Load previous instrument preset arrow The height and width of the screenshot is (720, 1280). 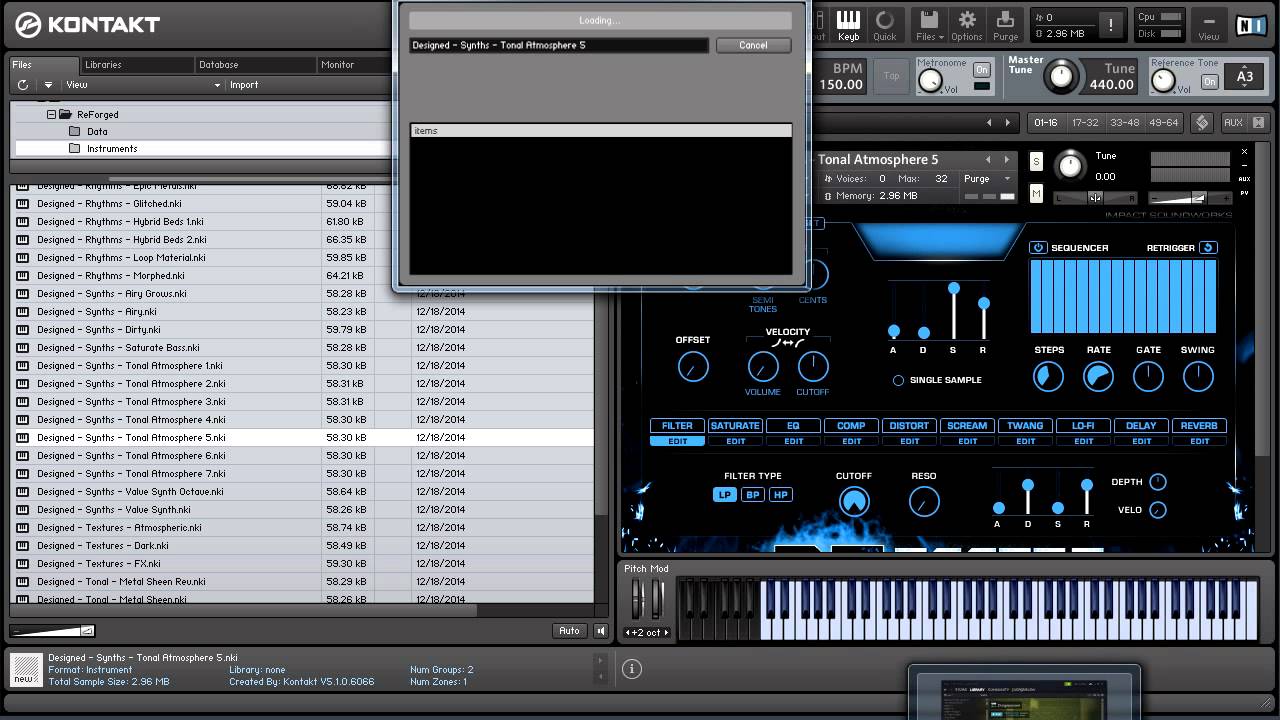pos(988,160)
